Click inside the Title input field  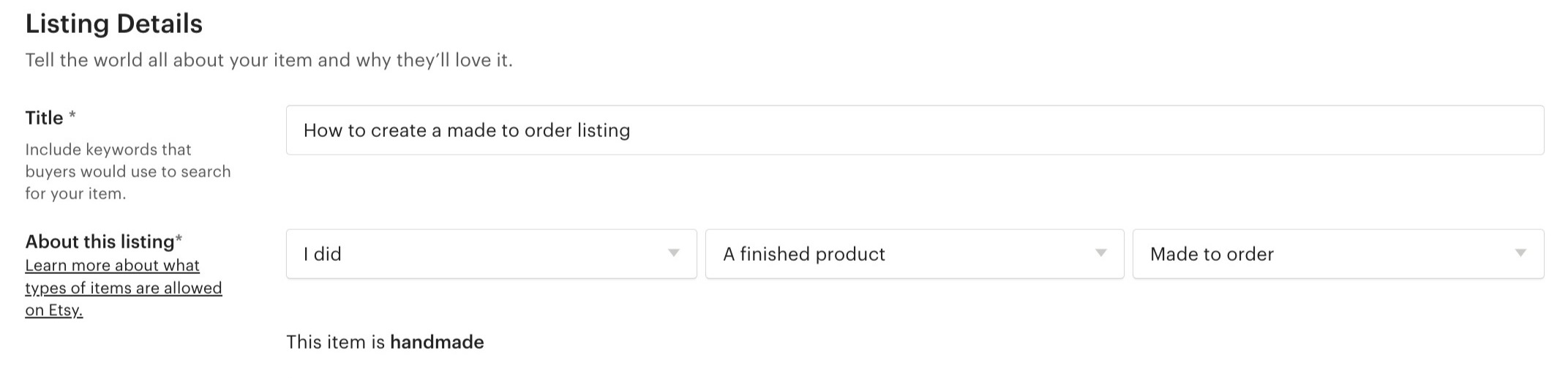(x=915, y=130)
